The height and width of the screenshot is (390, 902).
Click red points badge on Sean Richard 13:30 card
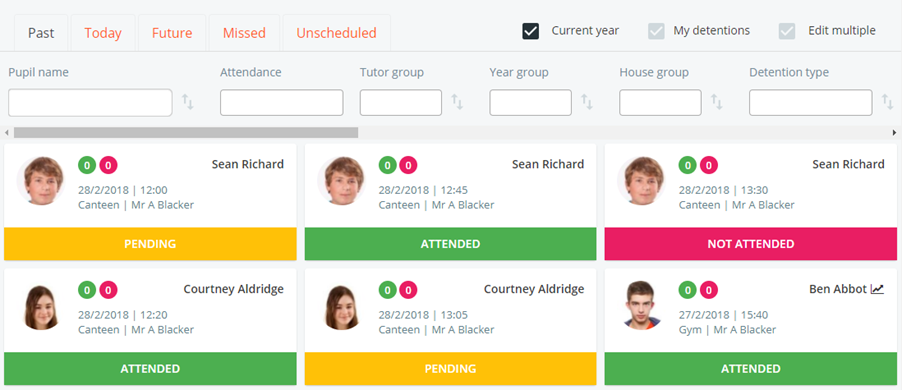point(709,166)
